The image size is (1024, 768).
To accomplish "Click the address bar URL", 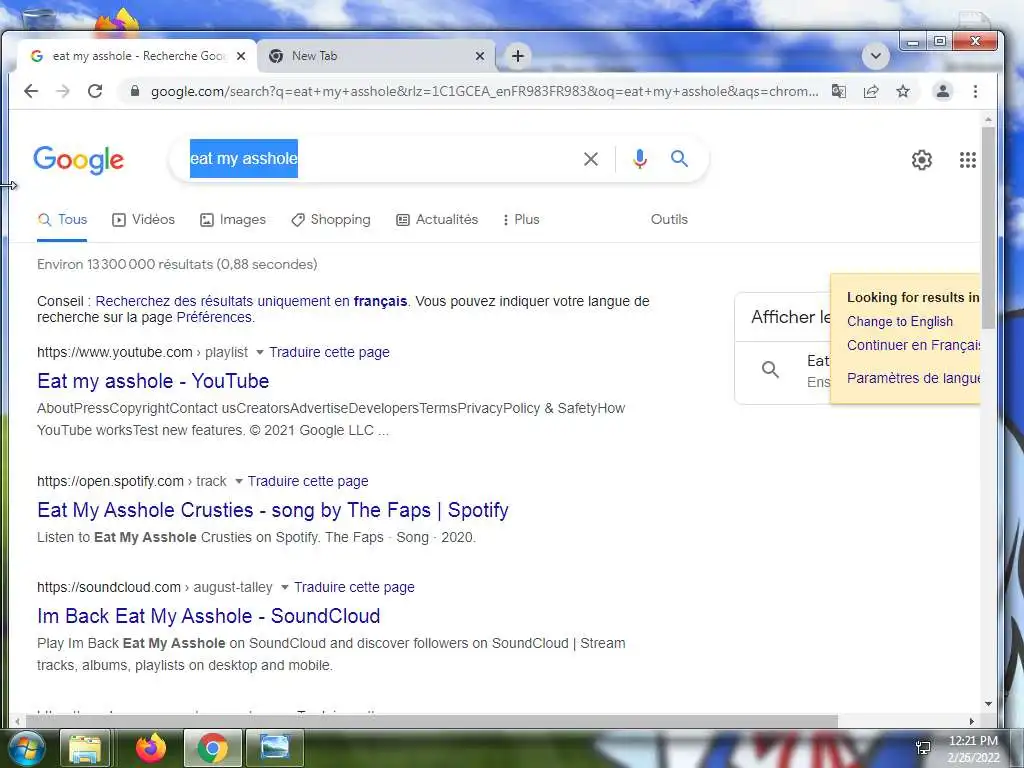I will [484, 91].
